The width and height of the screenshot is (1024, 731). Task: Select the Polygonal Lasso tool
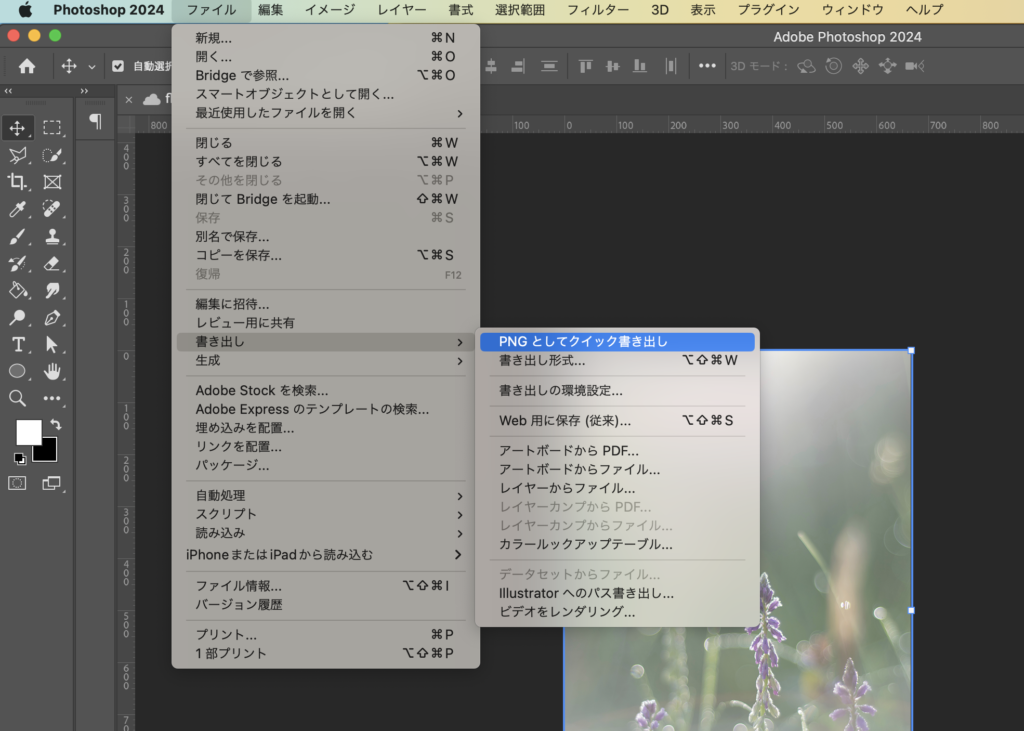coord(17,155)
